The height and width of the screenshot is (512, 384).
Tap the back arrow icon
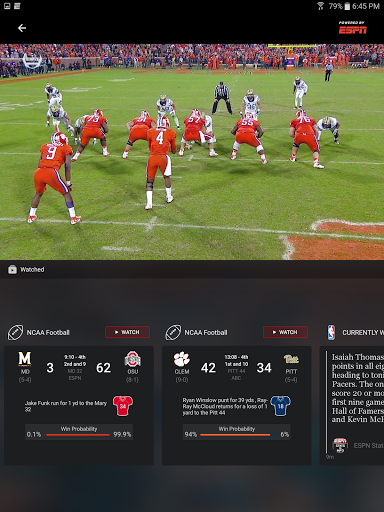point(22,28)
